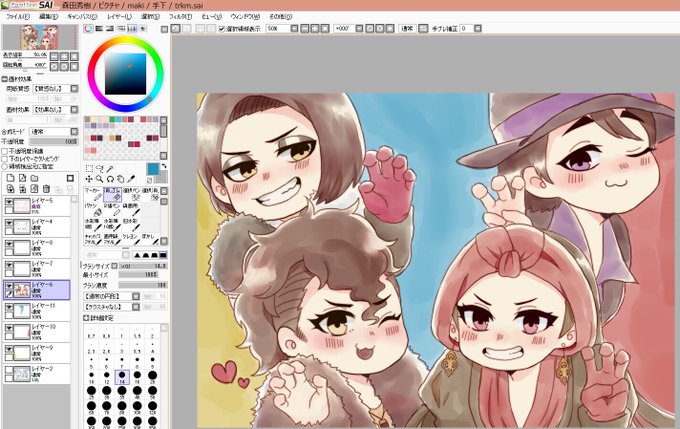Choose the クレヨン crayon brush

coord(131,239)
